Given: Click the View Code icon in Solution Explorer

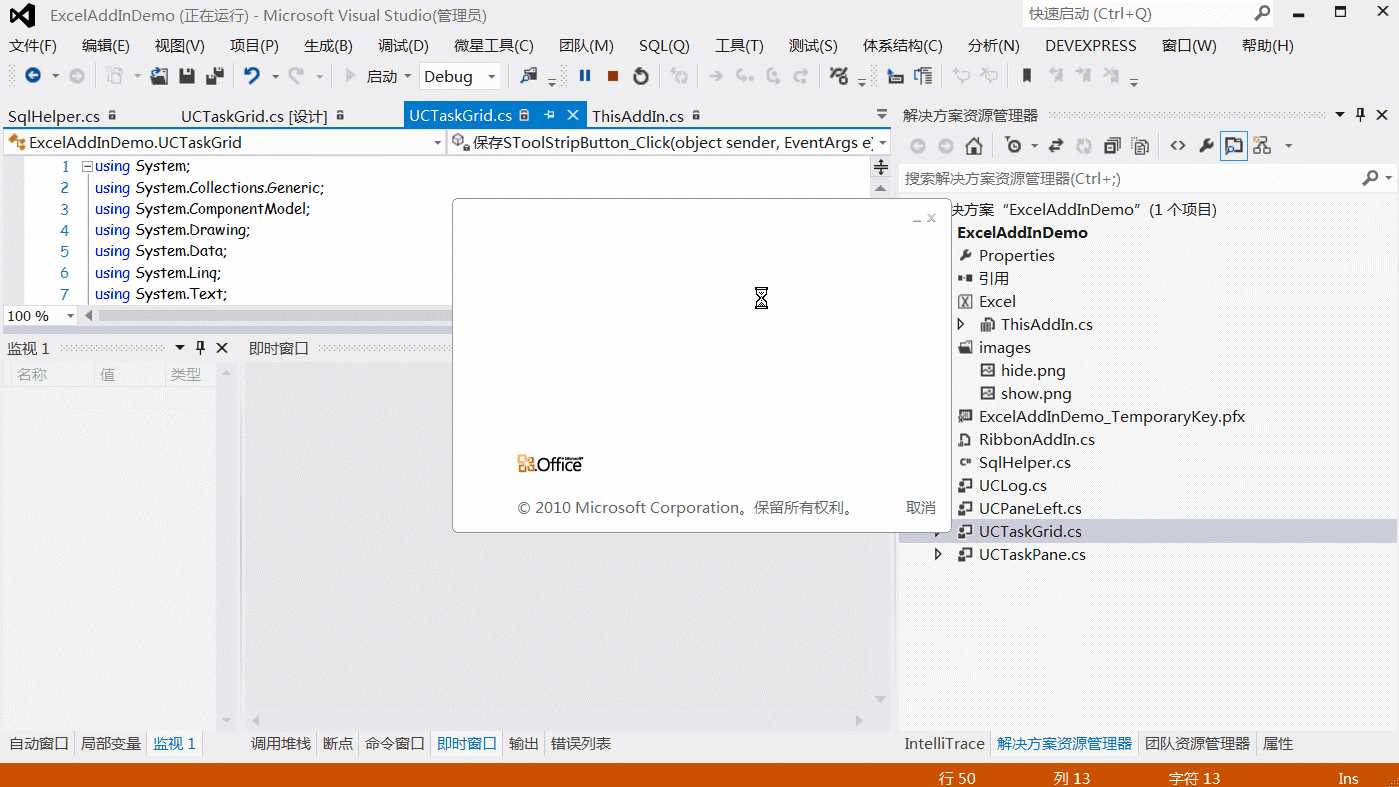Looking at the screenshot, I should tap(1178, 146).
